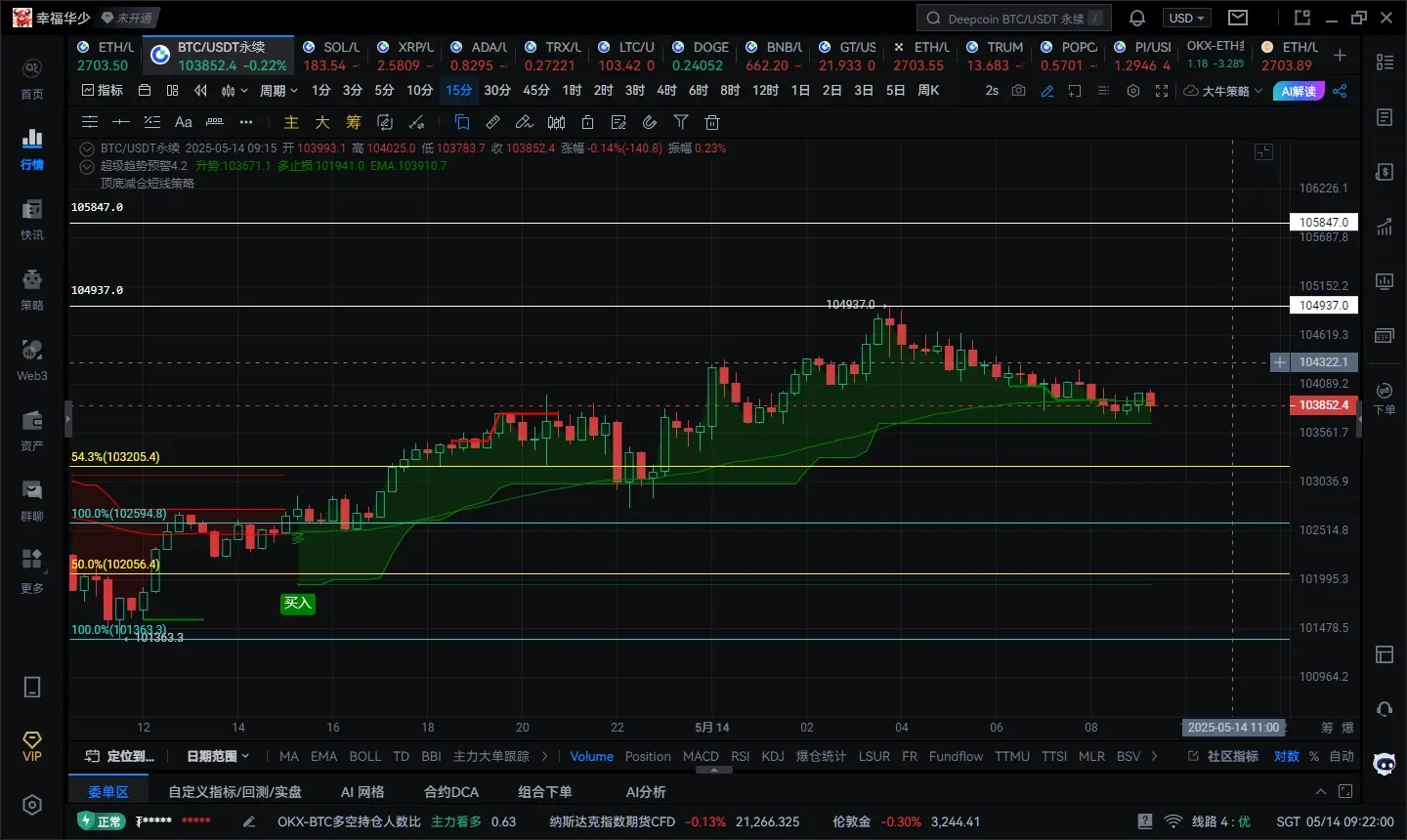Click the share icon next to AI解读

click(x=1340, y=91)
